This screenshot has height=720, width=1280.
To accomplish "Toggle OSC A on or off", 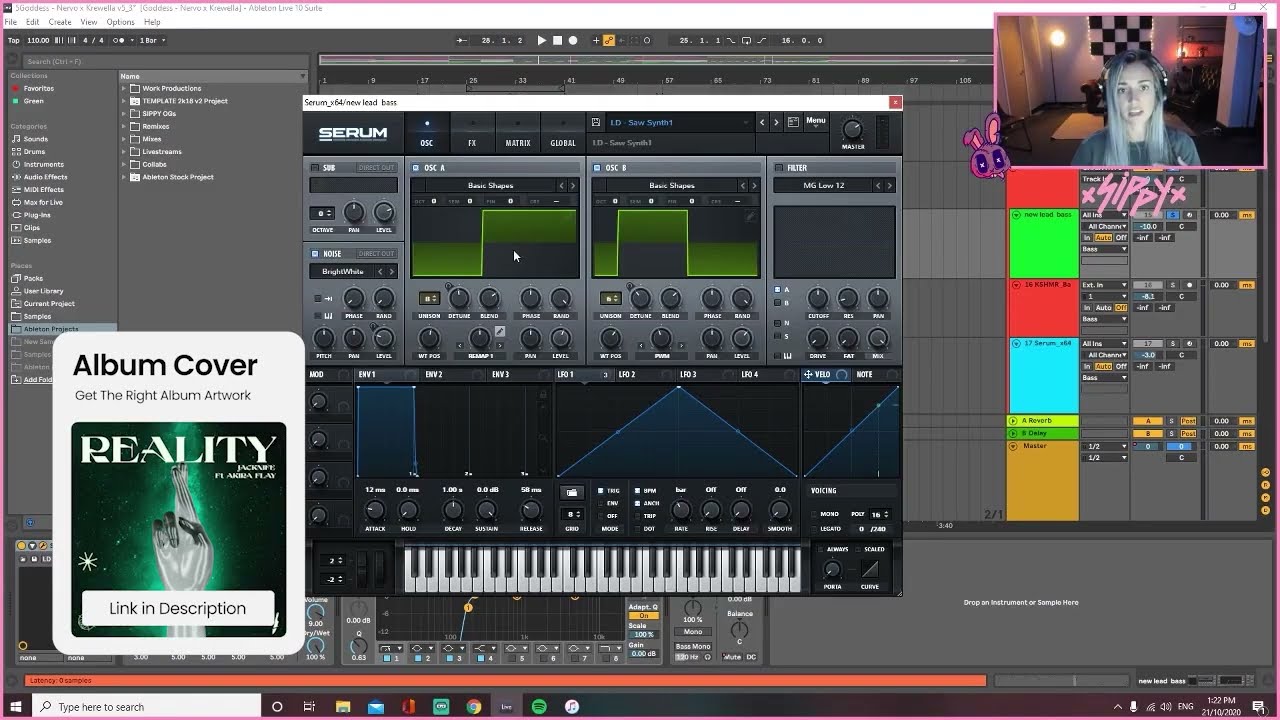I will 416,168.
